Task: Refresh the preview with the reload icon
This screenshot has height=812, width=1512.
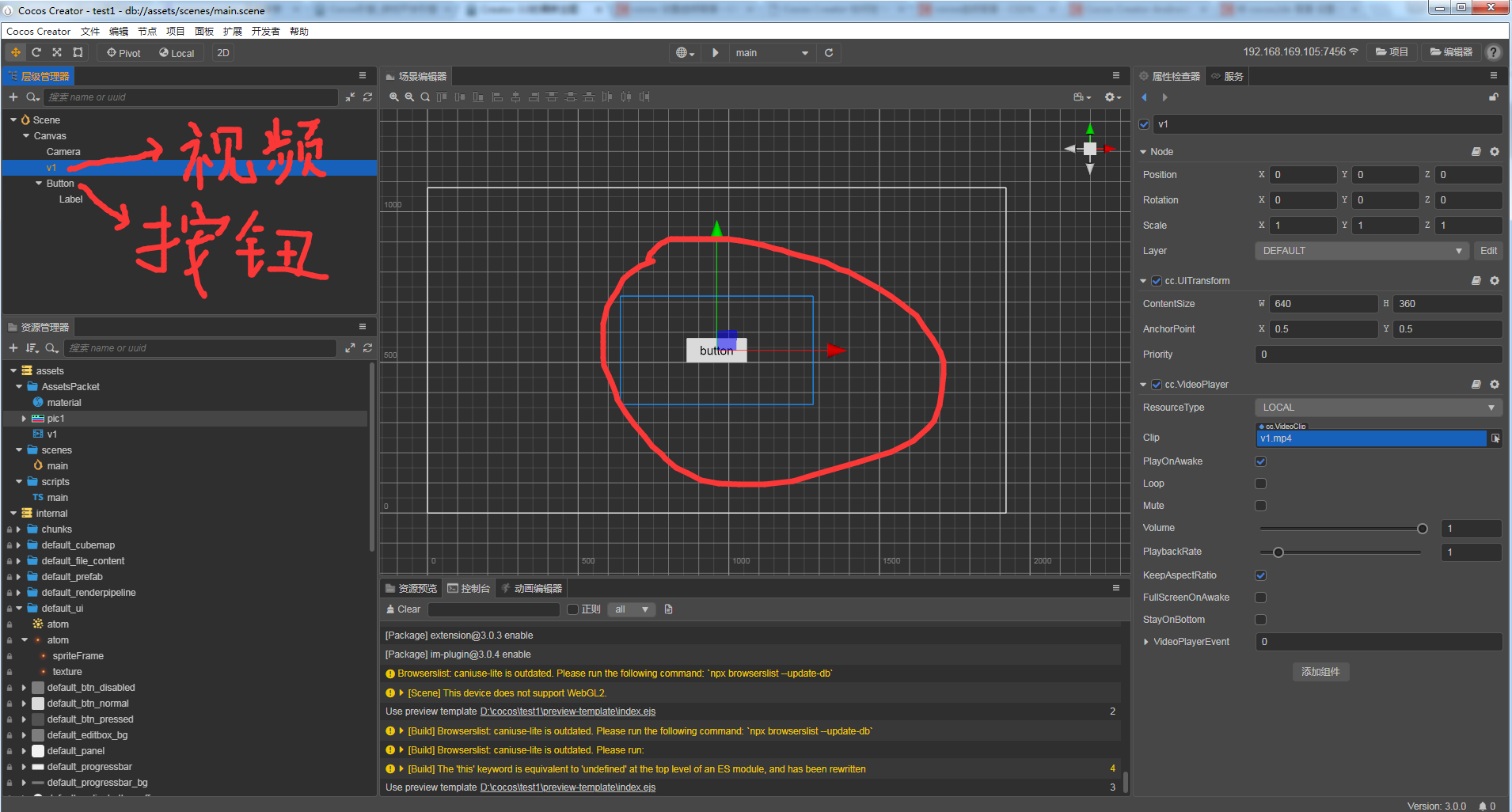Action: click(829, 53)
